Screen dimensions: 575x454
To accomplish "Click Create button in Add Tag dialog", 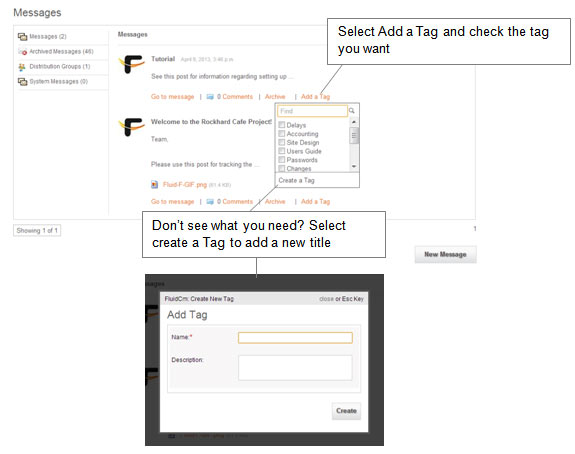I will tap(347, 411).
